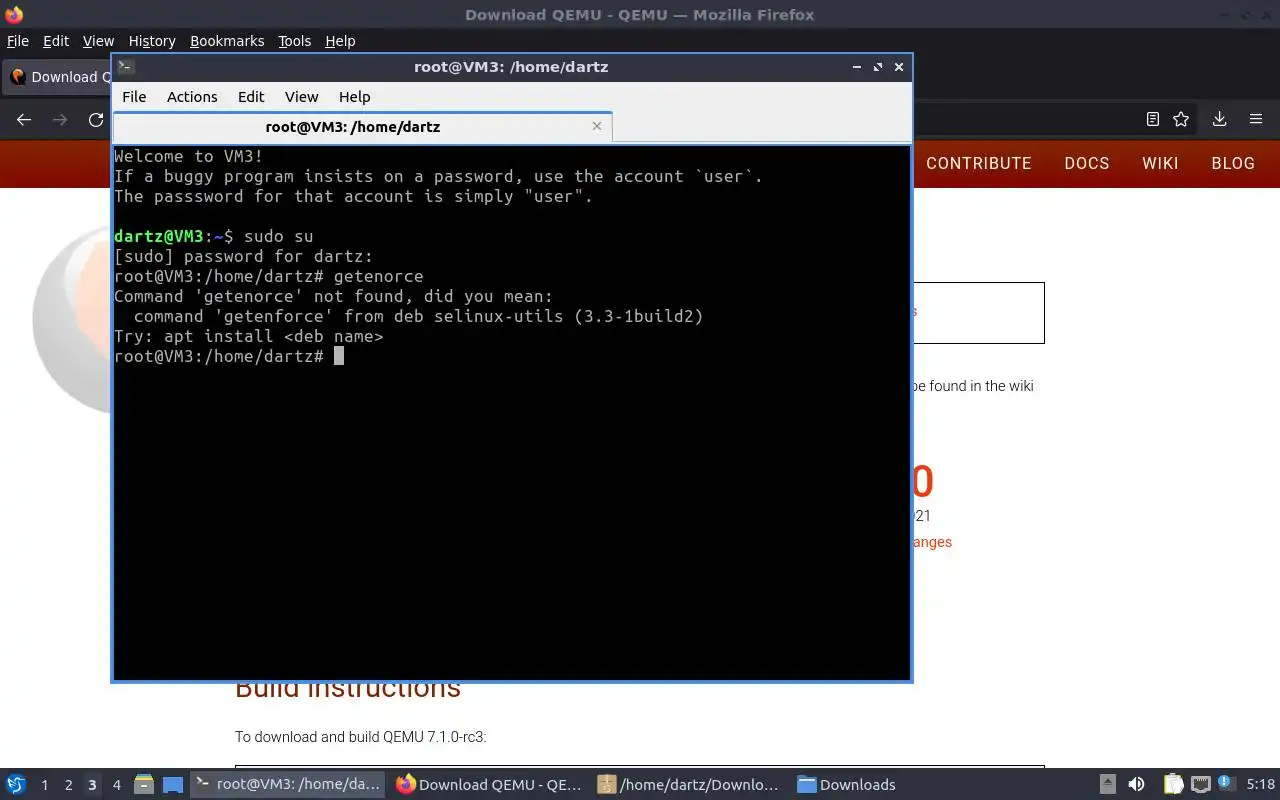Click Firefox logo in title bar
The width and height of the screenshot is (1280, 800).
coord(14,14)
